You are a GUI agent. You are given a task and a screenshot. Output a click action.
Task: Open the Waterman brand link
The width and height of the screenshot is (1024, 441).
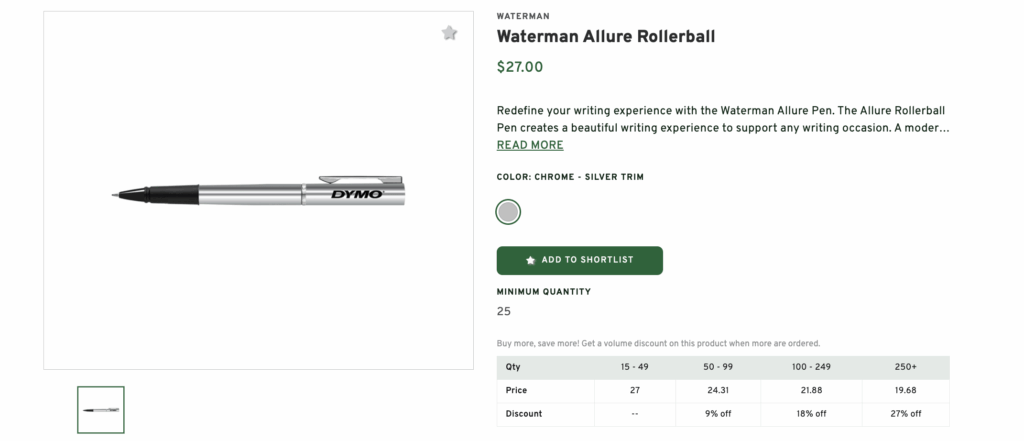(522, 16)
